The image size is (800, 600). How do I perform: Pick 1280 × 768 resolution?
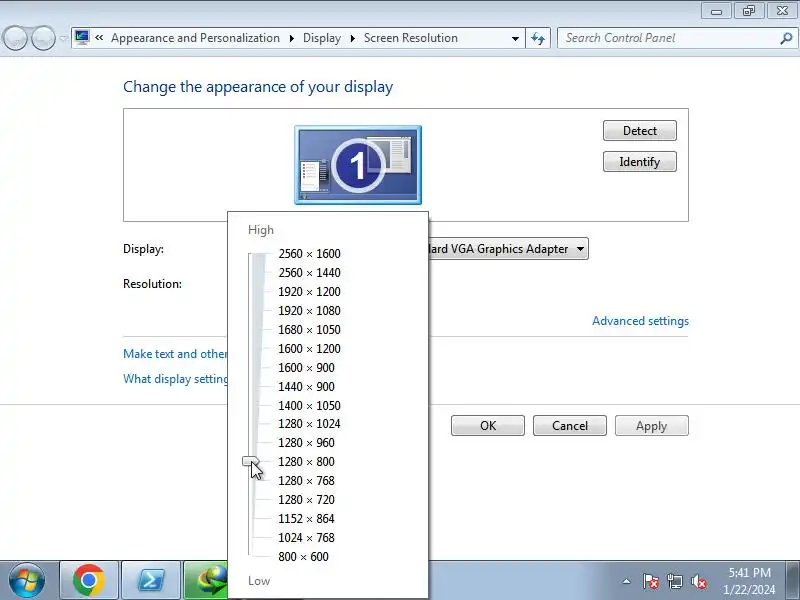pyautogui.click(x=306, y=481)
